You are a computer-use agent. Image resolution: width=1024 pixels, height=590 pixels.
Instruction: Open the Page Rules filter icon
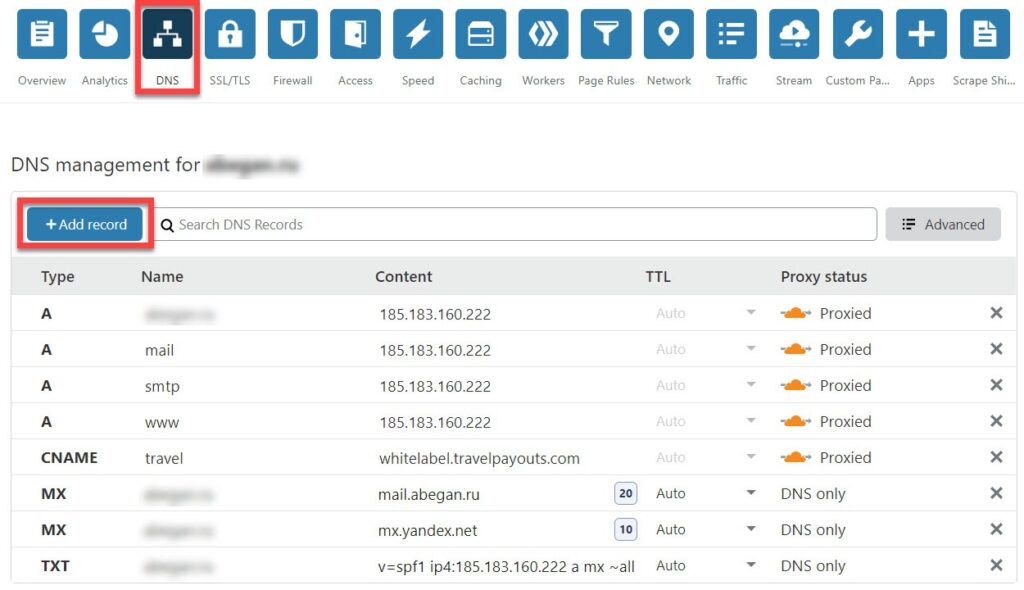pos(606,35)
